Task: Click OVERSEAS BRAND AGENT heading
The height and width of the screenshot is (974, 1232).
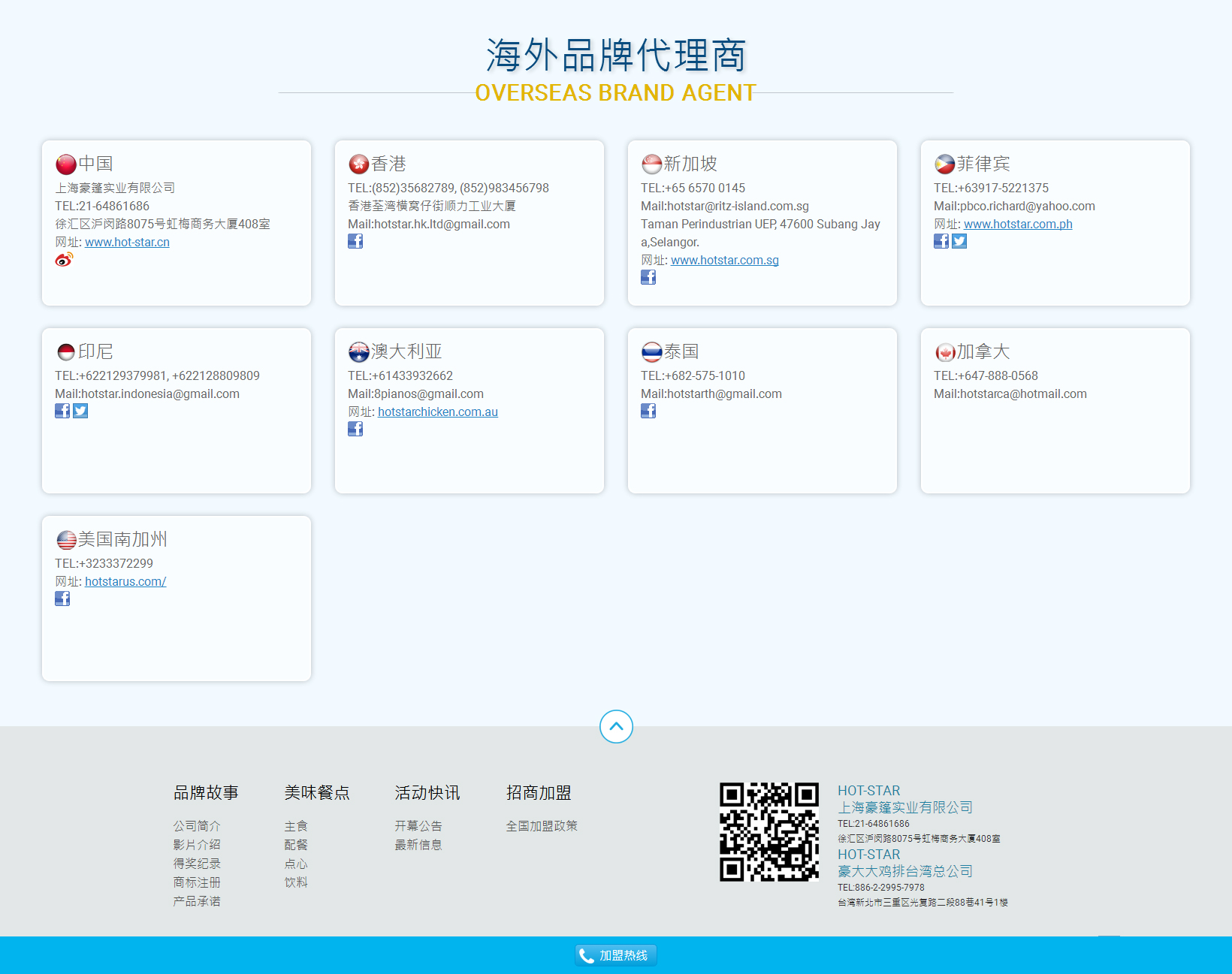Action: pos(615,92)
